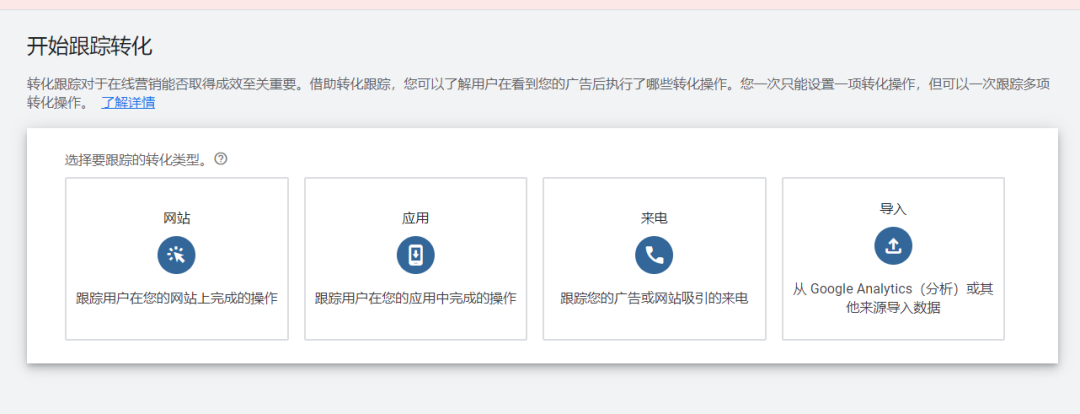Select the 网站 conversion type card
This screenshot has width=1080, height=414.
pyautogui.click(x=177, y=259)
